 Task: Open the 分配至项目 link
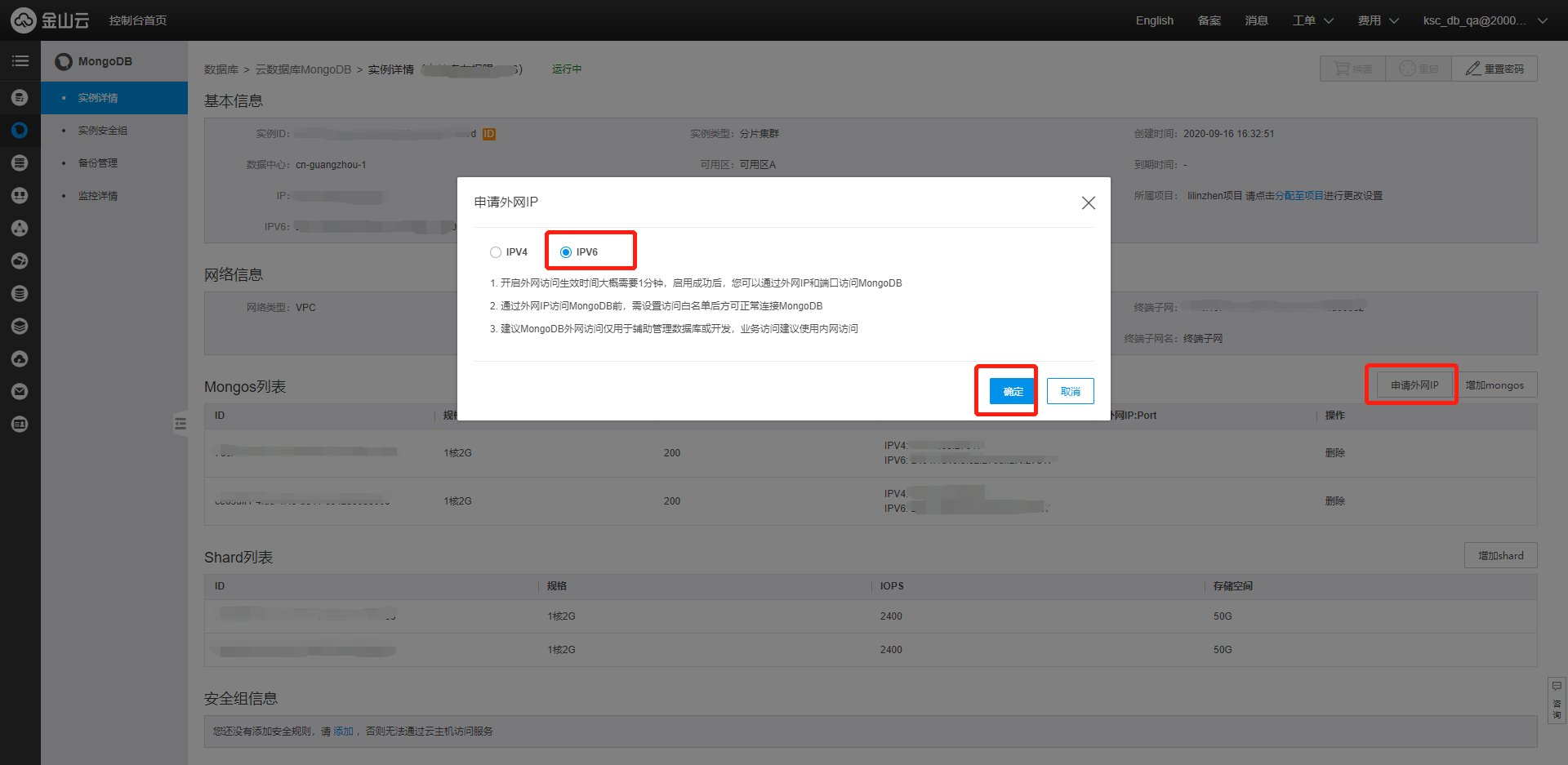tap(1299, 196)
